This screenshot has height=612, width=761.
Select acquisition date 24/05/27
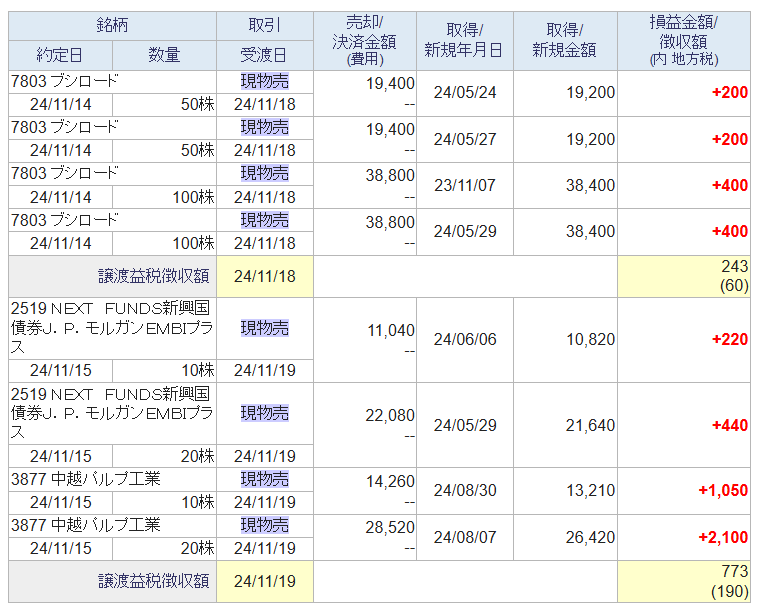(464, 139)
